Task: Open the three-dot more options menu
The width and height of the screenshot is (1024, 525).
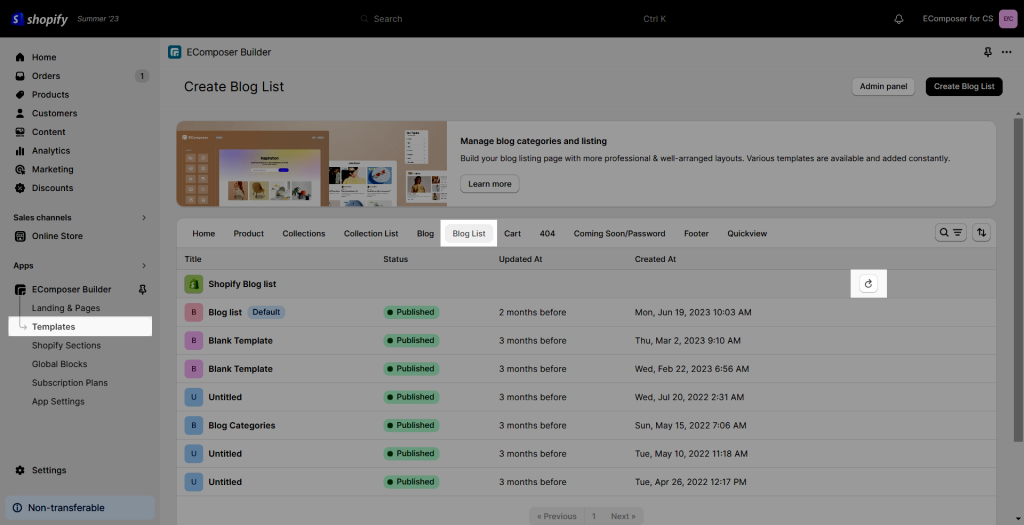Action: tap(1006, 52)
